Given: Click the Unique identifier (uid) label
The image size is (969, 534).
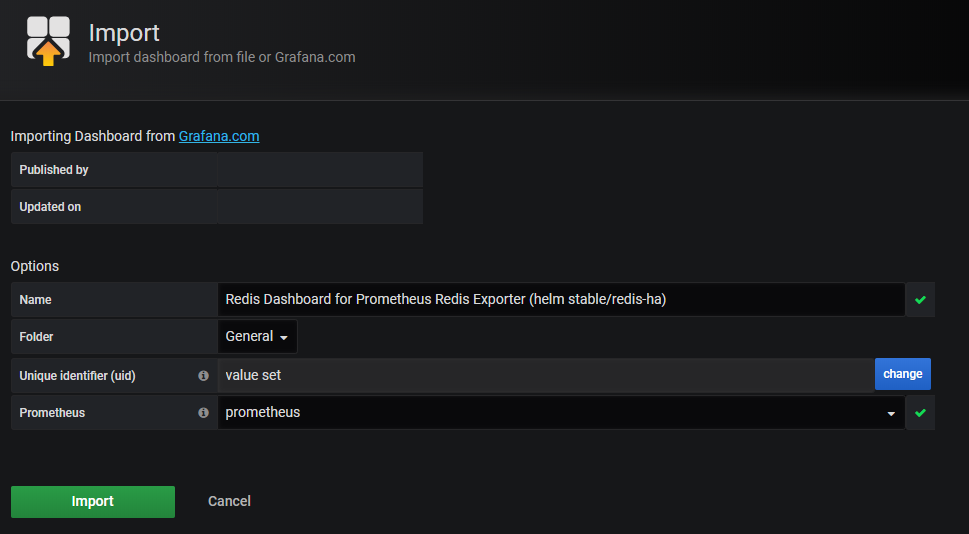Looking at the screenshot, I should (77, 376).
